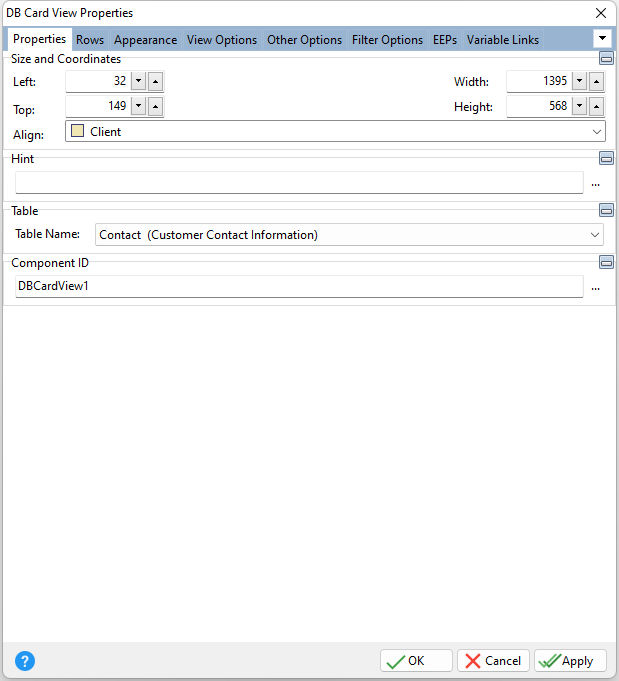Click the Height value field showing 568
This screenshot has width=619, height=681.
point(539,106)
